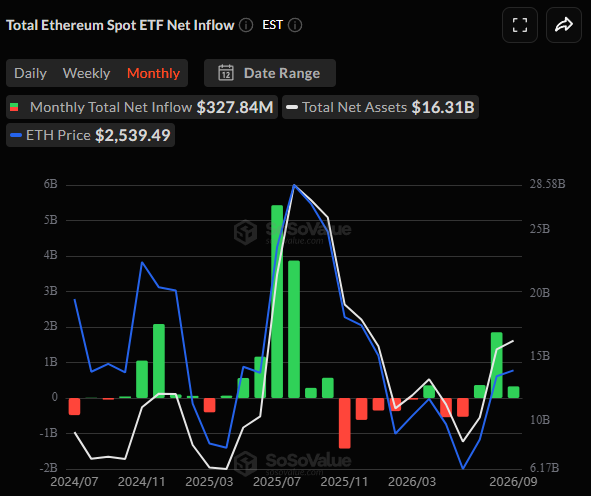The width and height of the screenshot is (591, 496).
Task: Click the -2B left axis label
Action: (49, 468)
